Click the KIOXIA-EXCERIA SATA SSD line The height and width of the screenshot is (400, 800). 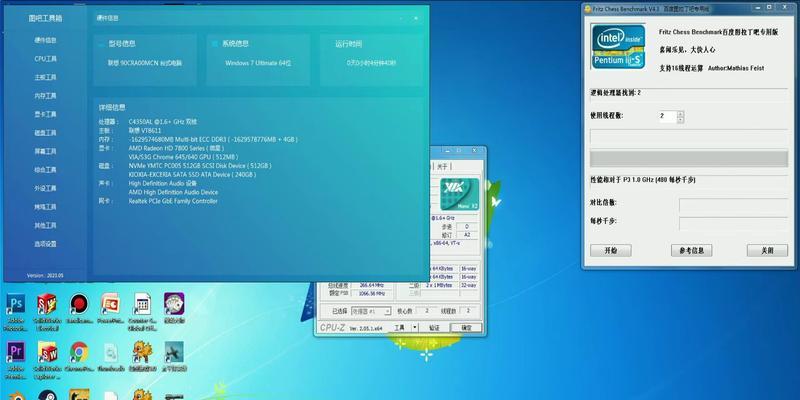pos(192,174)
